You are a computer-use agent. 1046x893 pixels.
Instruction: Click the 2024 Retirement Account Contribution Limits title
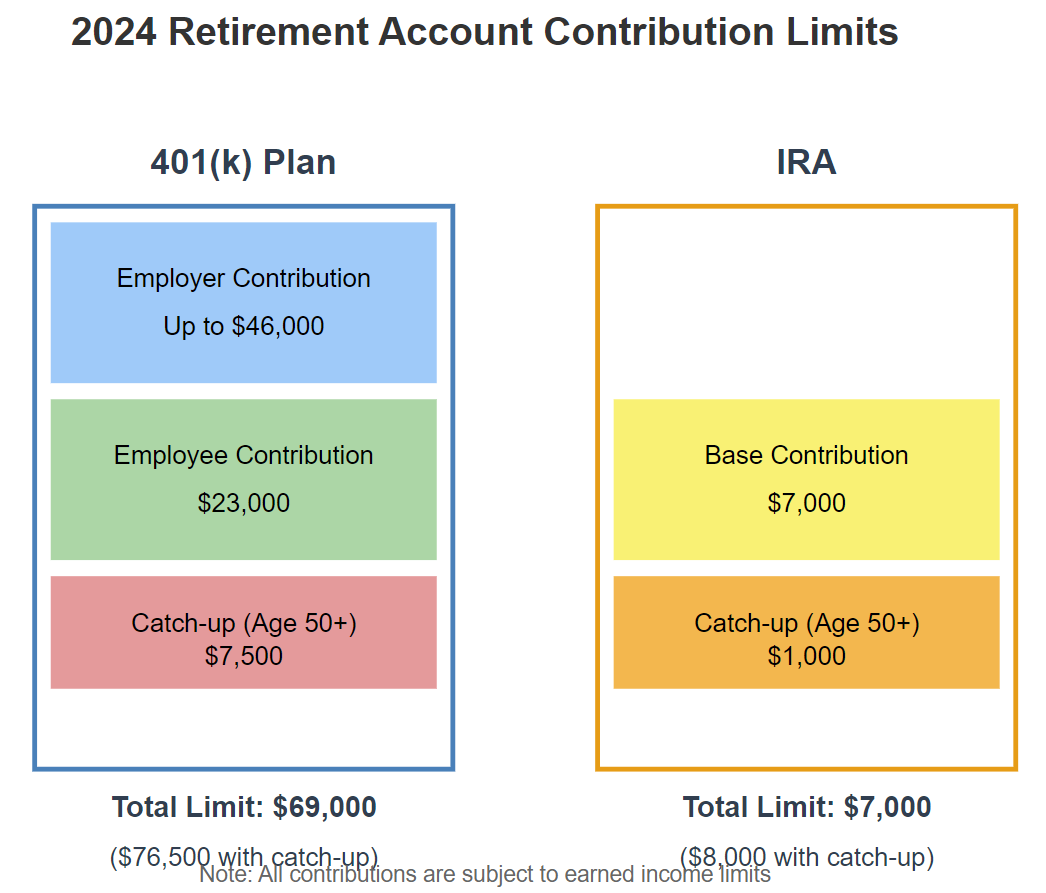coord(484,33)
